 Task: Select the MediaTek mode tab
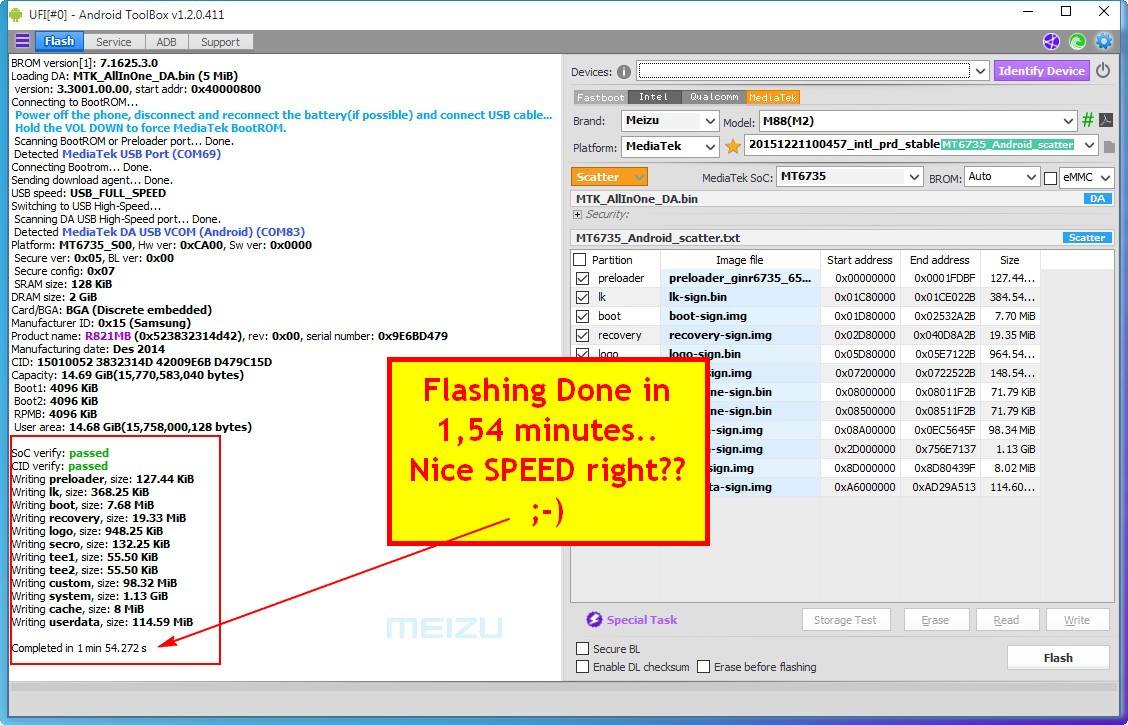(773, 97)
